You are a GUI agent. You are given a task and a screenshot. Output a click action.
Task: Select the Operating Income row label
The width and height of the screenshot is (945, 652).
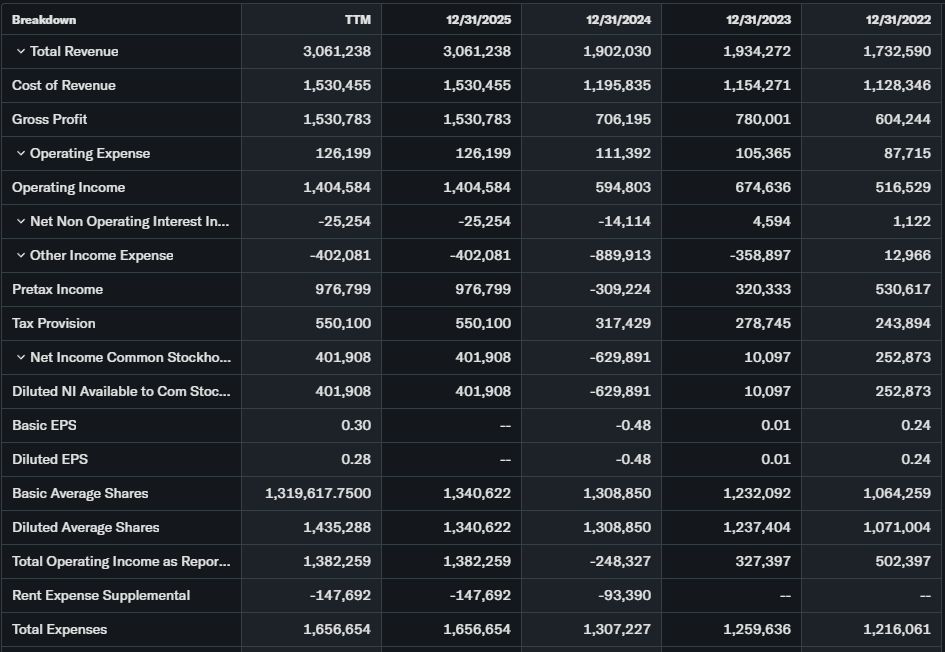point(69,188)
